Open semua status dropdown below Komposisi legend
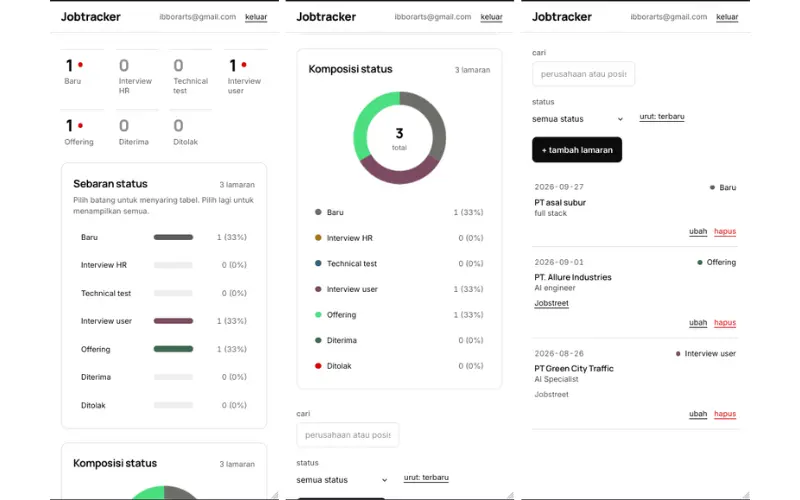The width and height of the screenshot is (800, 500). 342,480
